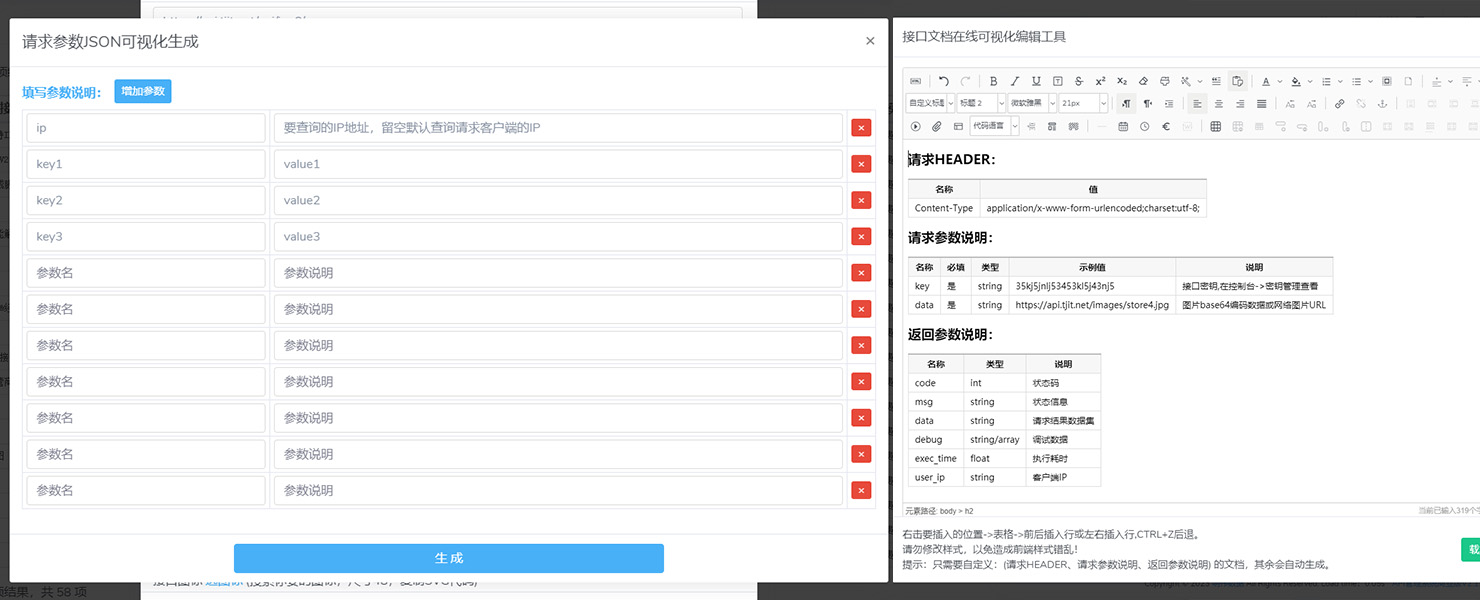The height and width of the screenshot is (600, 1480).
Task: Click the key1 parameter name field
Action: click(x=146, y=164)
